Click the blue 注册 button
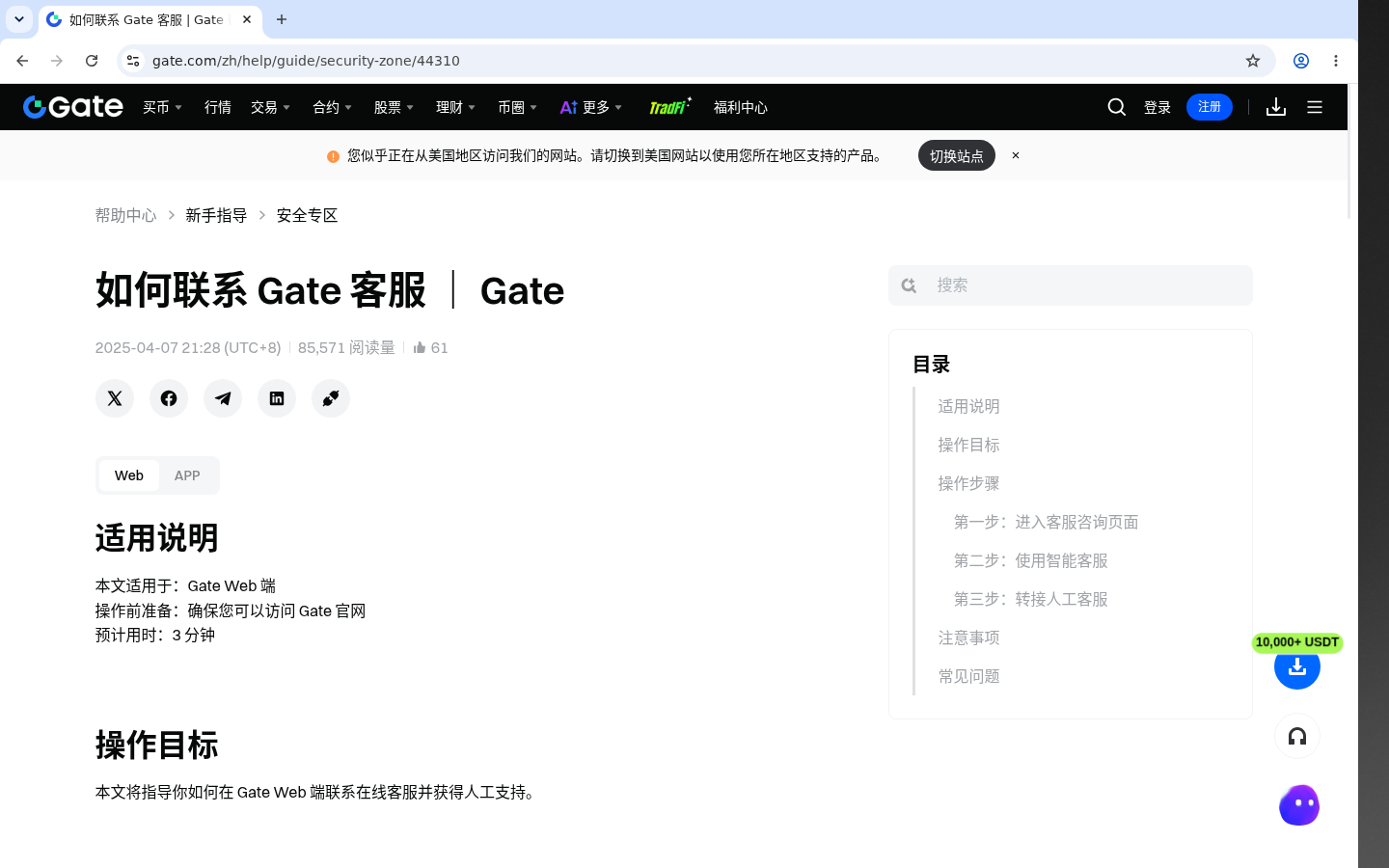Image resolution: width=1389 pixels, height=868 pixels. click(x=1210, y=107)
